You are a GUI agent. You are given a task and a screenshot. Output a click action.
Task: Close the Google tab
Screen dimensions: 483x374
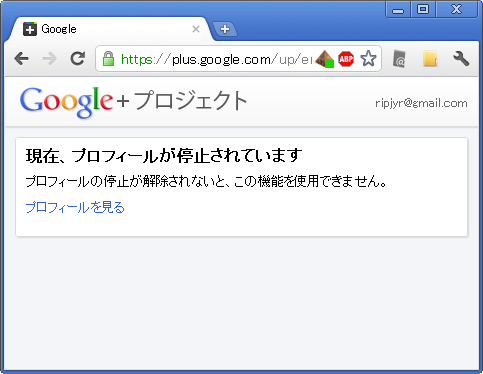[196, 29]
